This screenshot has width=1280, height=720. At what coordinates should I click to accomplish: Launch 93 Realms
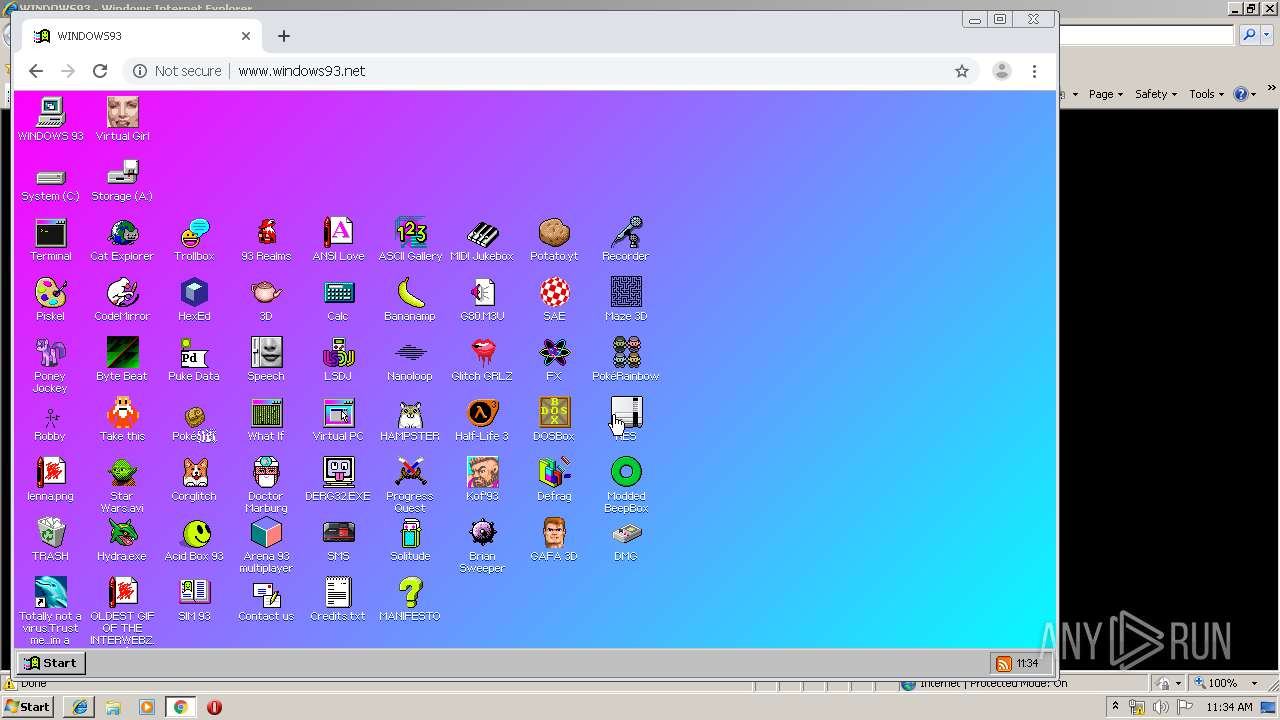click(266, 240)
